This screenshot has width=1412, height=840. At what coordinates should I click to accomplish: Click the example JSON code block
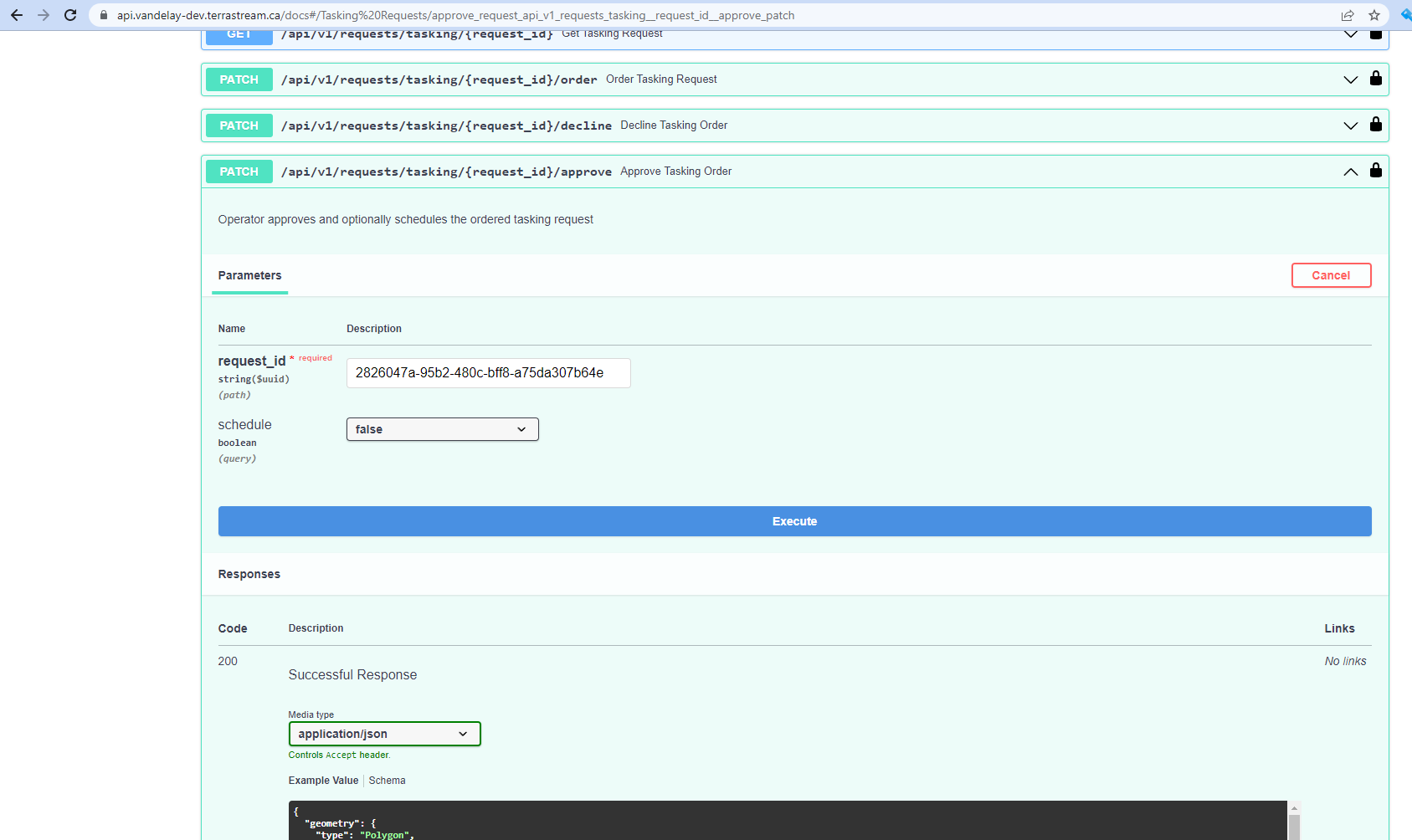788,821
